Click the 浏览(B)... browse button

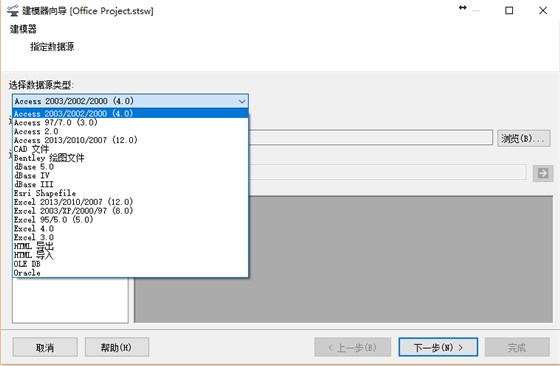click(x=524, y=138)
